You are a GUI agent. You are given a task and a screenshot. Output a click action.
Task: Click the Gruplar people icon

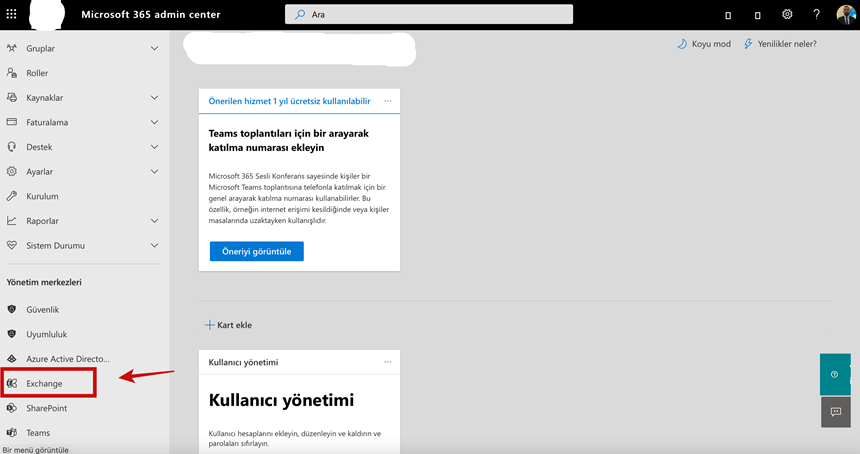(x=12, y=48)
